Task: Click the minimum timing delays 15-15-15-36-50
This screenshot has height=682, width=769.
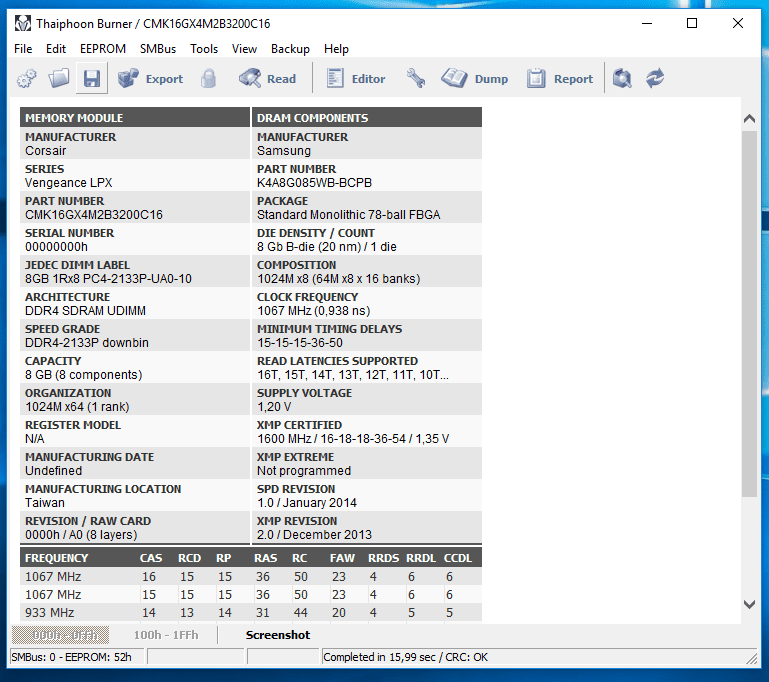Action: pos(300,343)
